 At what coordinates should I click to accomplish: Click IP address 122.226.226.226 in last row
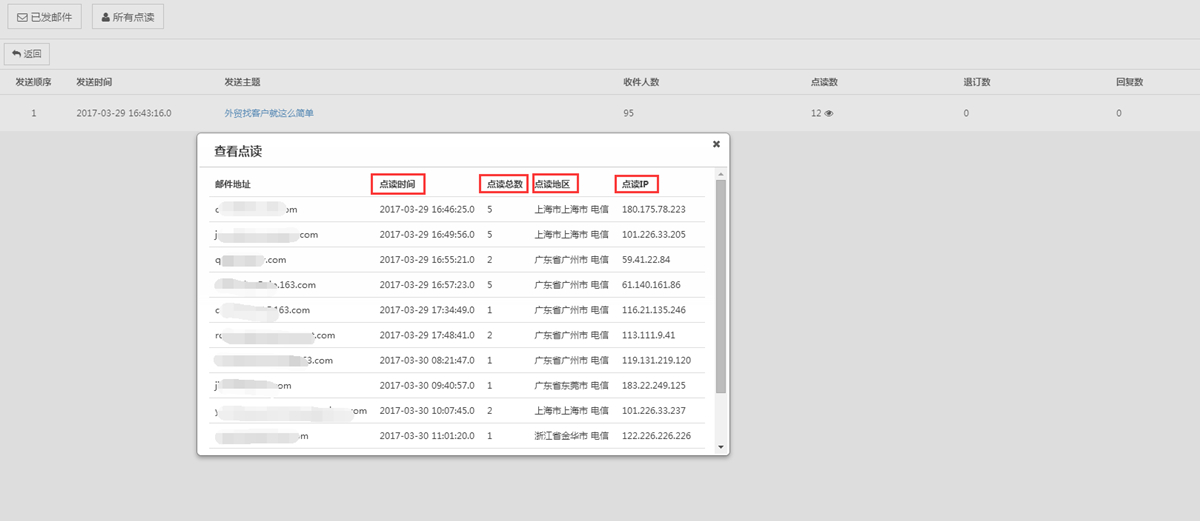[x=656, y=436]
